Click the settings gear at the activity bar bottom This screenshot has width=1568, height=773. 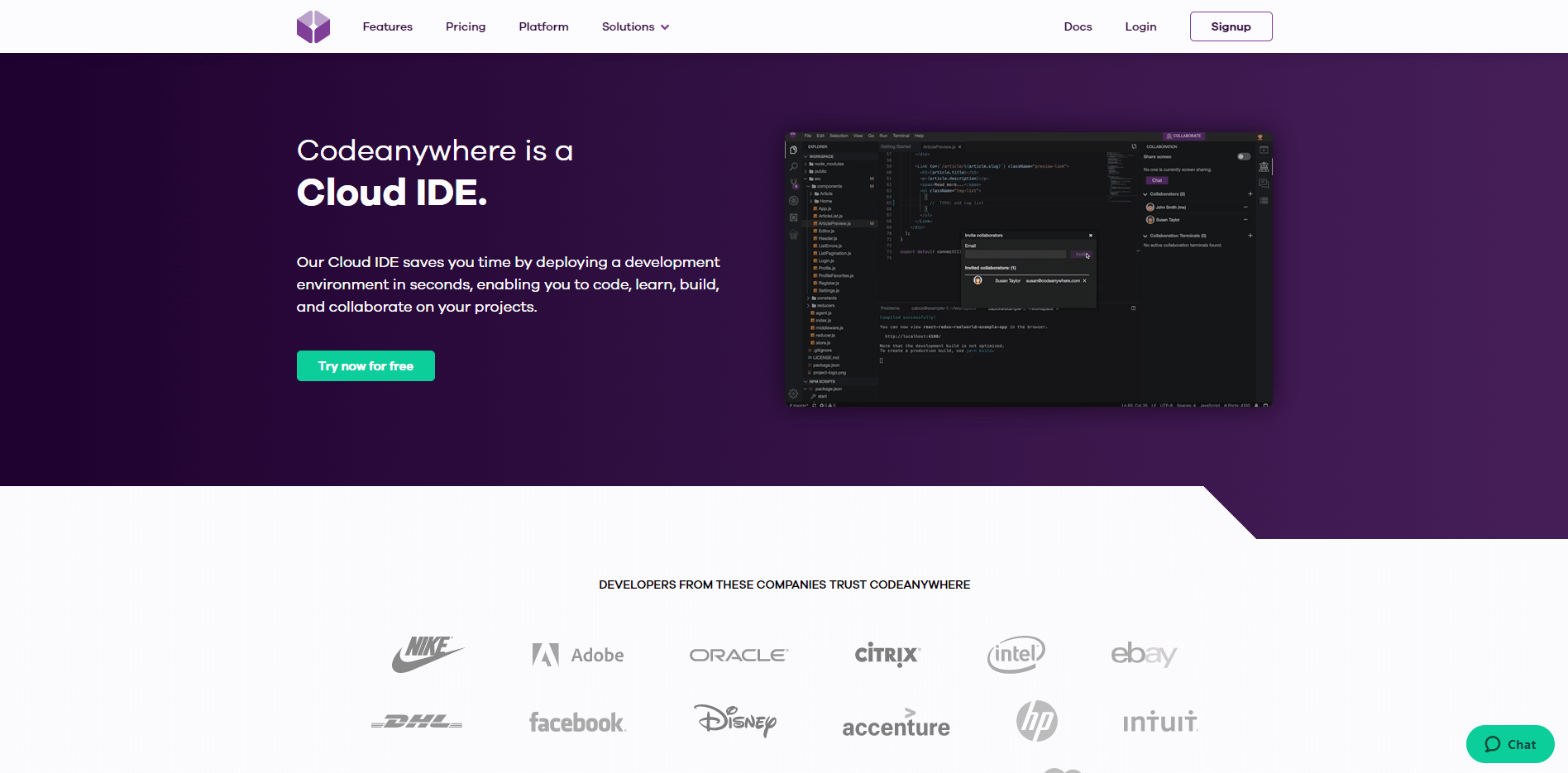(794, 394)
